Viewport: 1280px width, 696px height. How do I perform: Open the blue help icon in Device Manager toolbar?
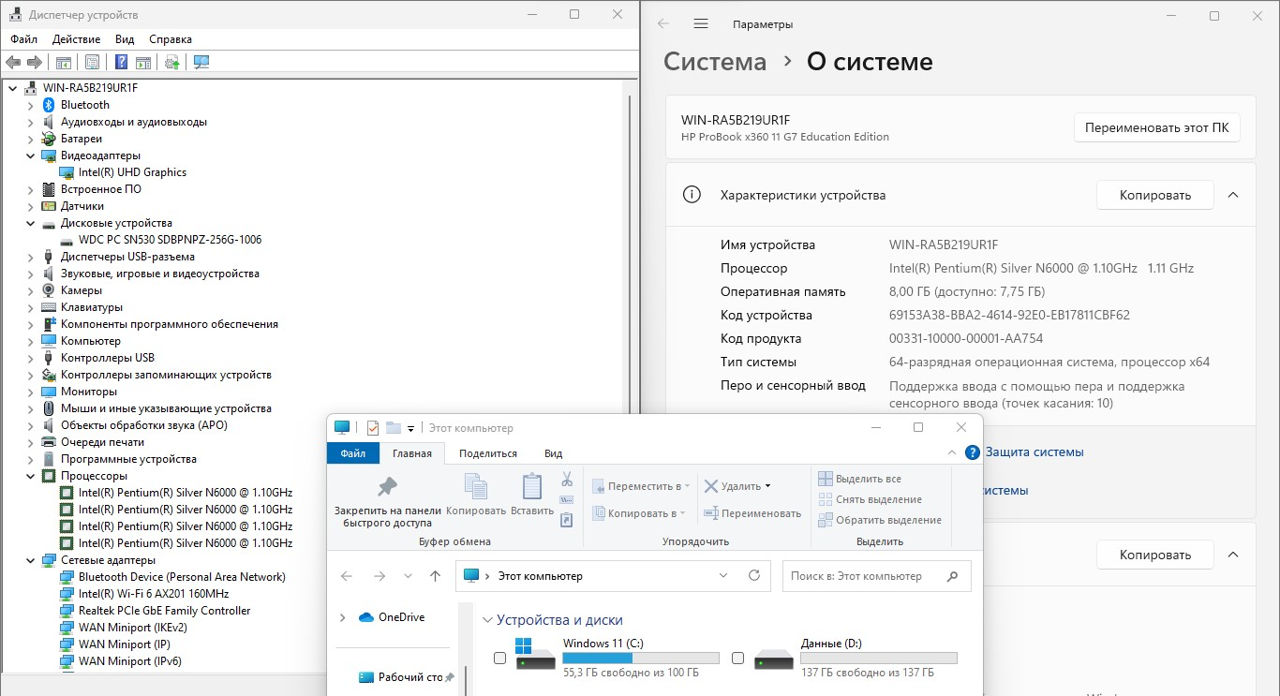(121, 62)
